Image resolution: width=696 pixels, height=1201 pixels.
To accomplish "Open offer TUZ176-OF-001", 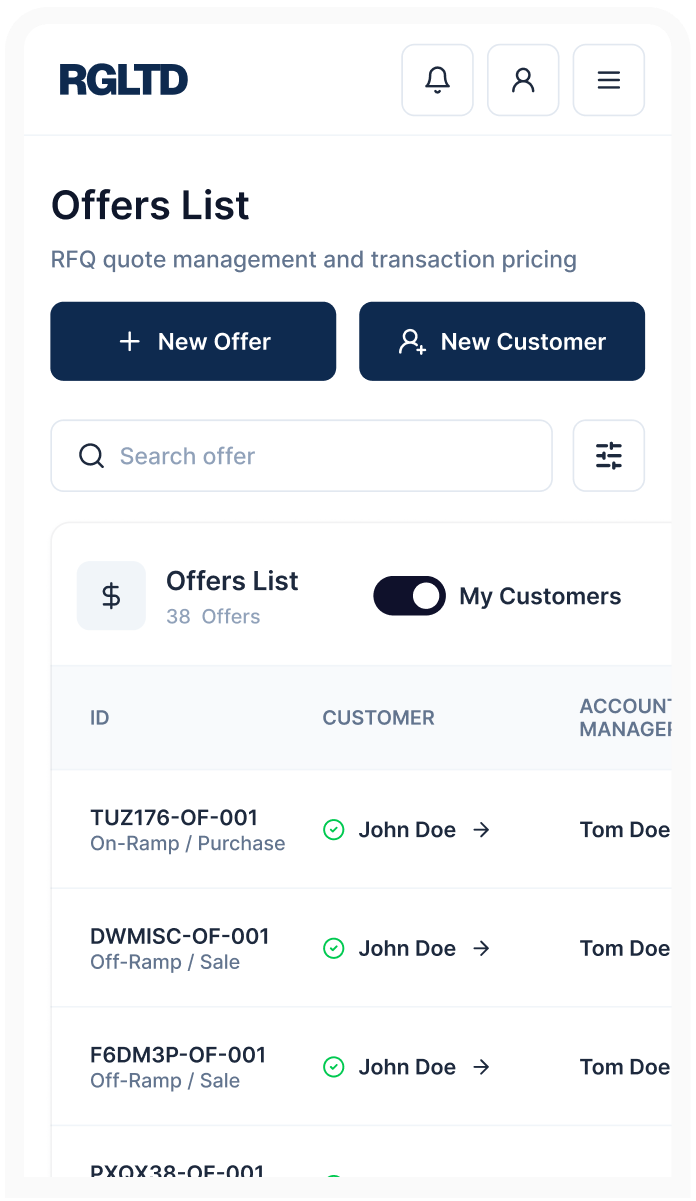I will point(174,817).
